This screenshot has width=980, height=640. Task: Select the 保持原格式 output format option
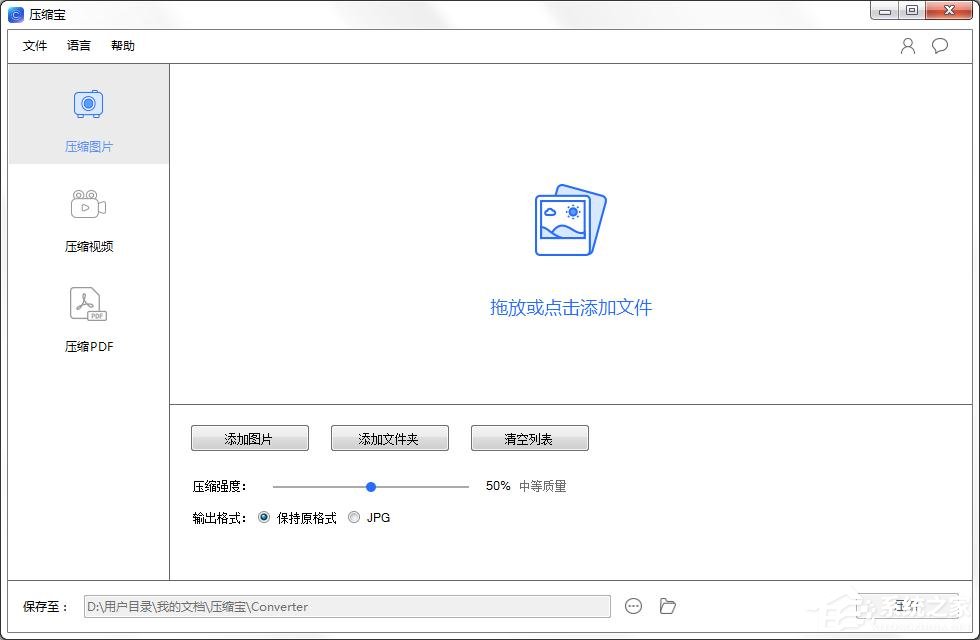(x=264, y=517)
